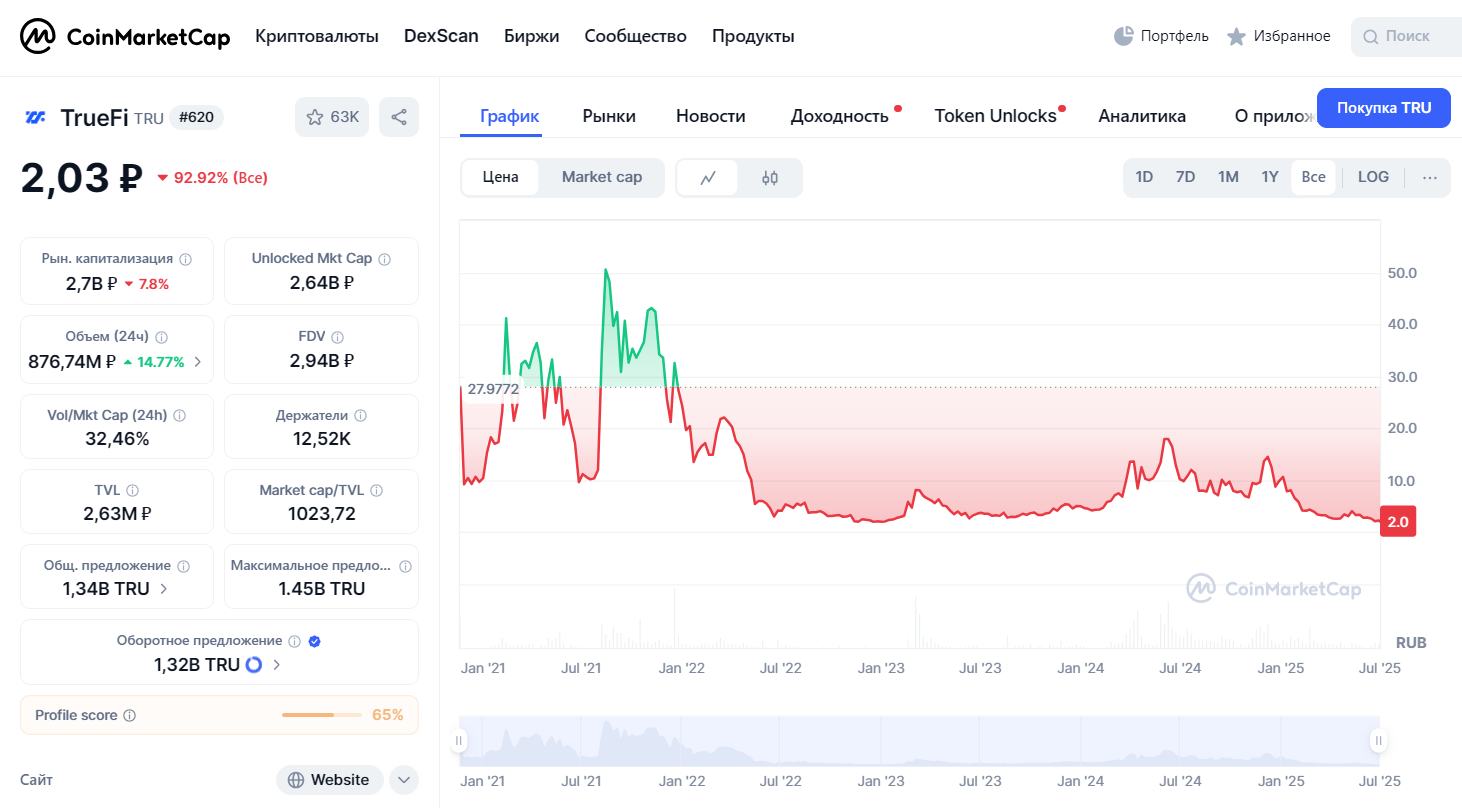
Task: Set chart range to 1M
Action: click(1228, 177)
